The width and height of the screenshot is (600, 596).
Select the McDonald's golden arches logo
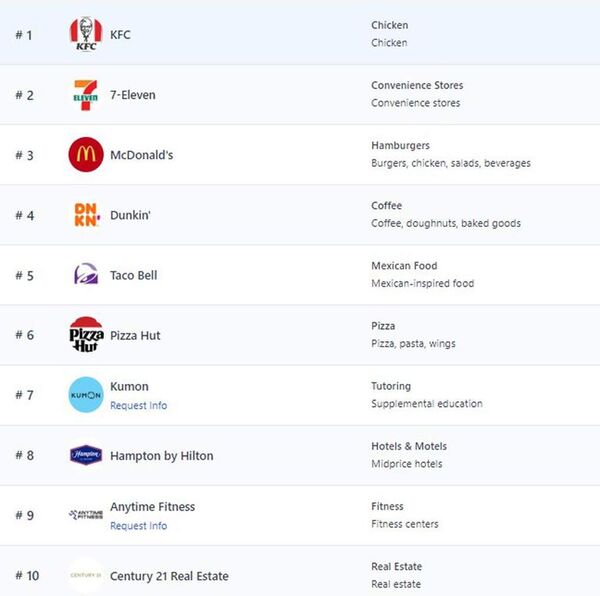pyautogui.click(x=86, y=155)
